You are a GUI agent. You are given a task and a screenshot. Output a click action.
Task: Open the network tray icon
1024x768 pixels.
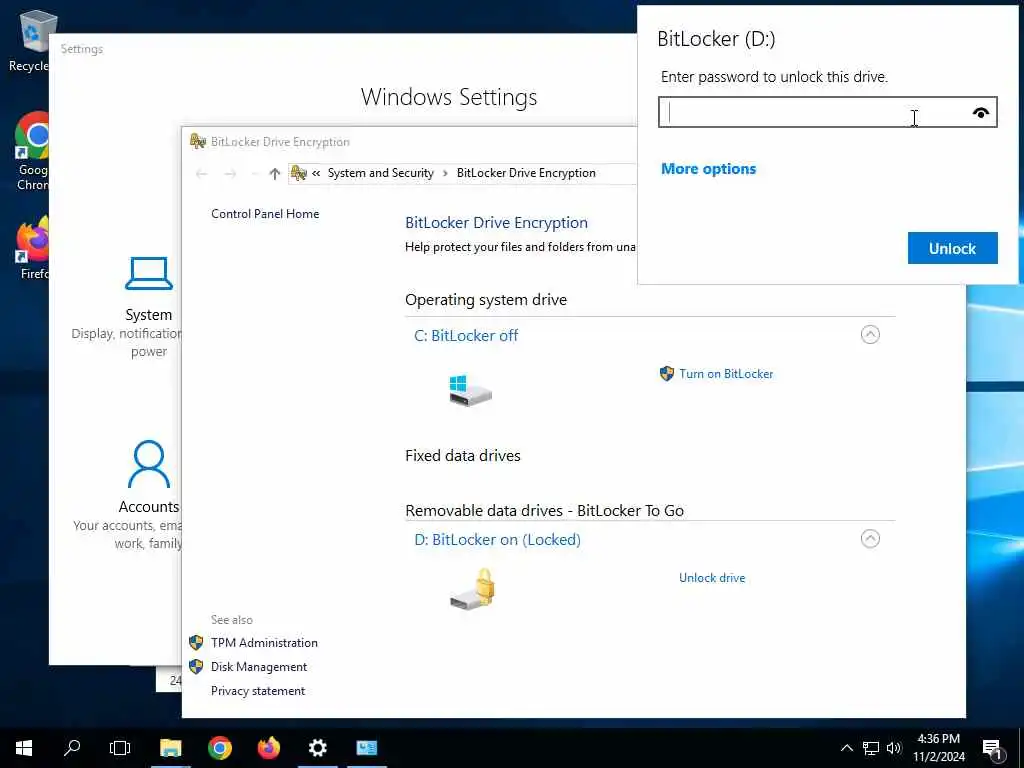click(871, 748)
